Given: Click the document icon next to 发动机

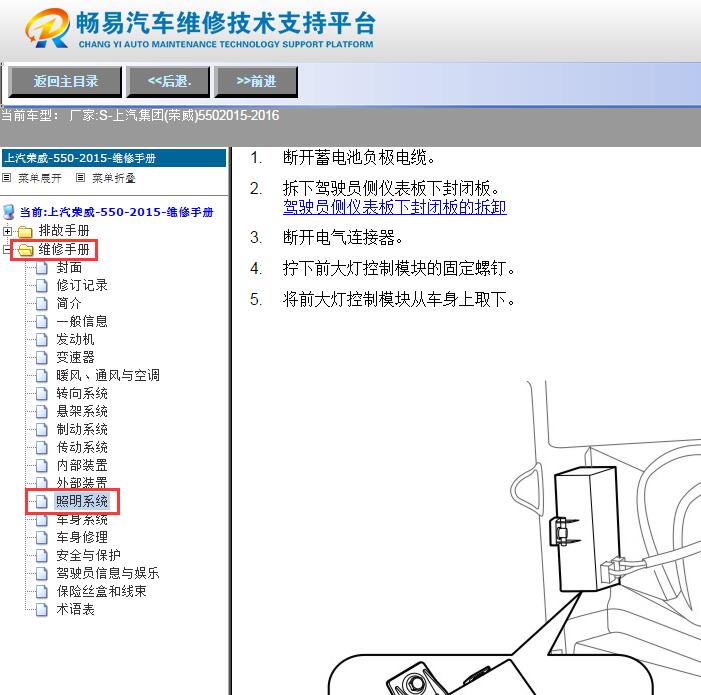Looking at the screenshot, I should 42,340.
